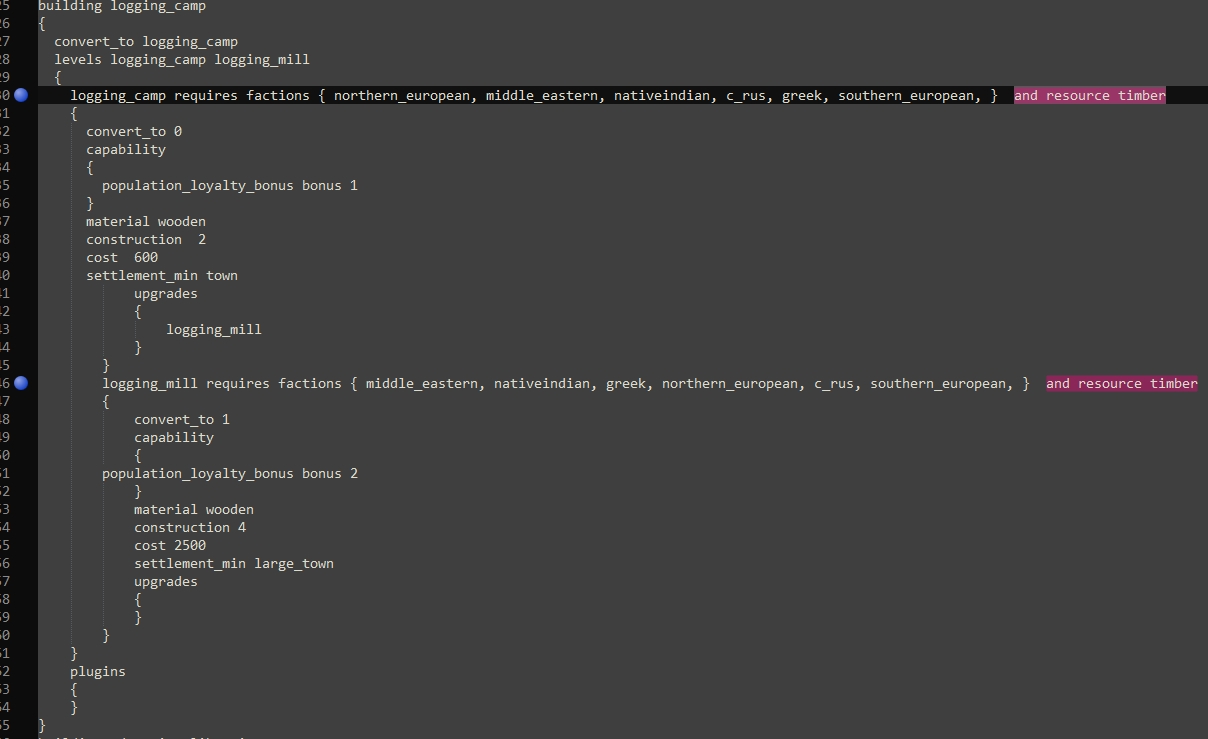Click the 'cost 2500' line
Screen dimensions: 1208x739
[170, 546]
